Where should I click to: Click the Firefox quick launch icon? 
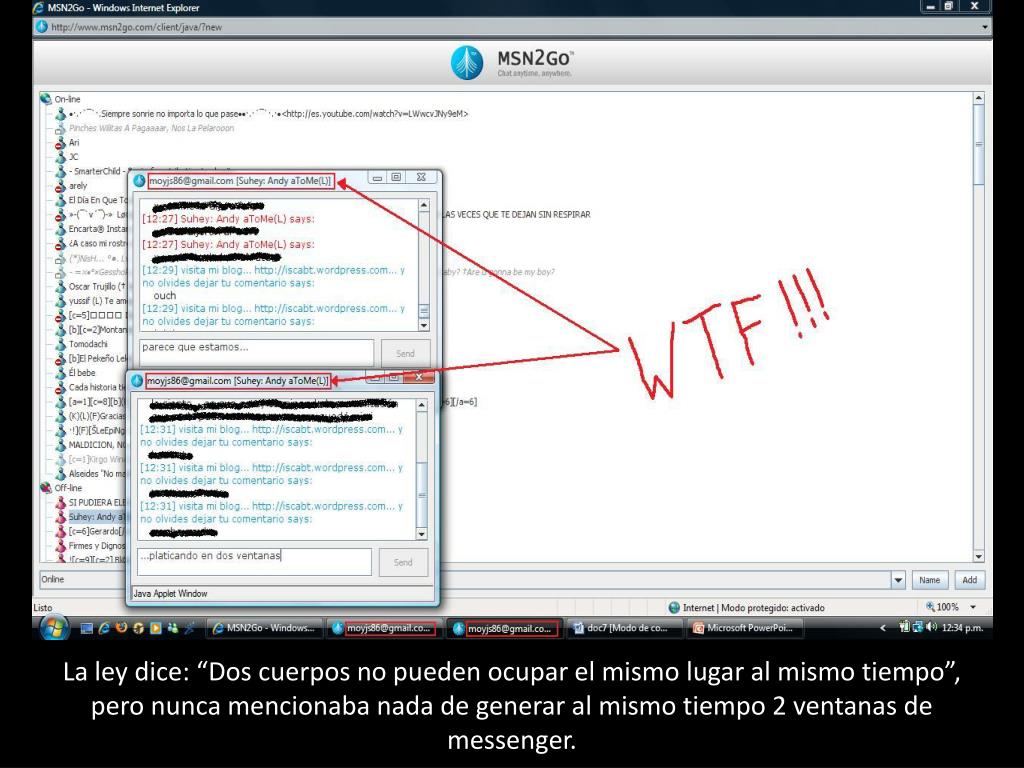pyautogui.click(x=121, y=628)
